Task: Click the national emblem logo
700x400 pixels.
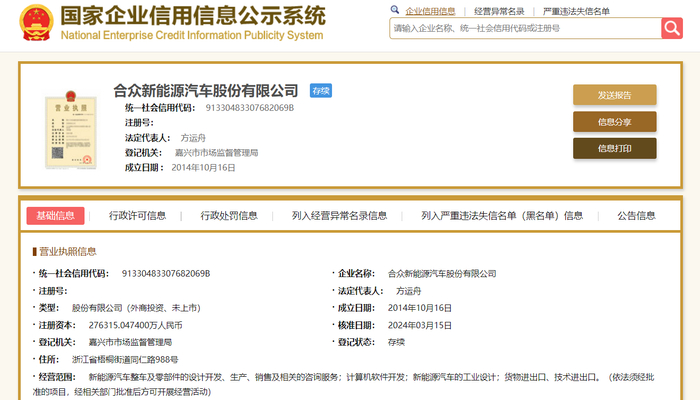Action: pos(37,22)
